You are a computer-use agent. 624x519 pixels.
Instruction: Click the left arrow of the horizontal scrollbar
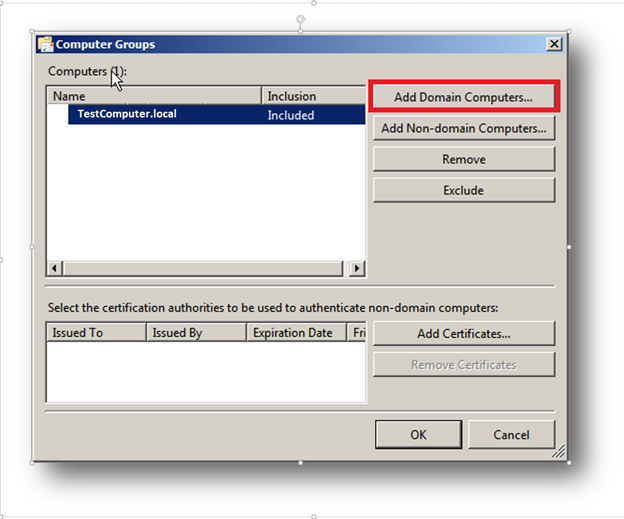pos(55,268)
